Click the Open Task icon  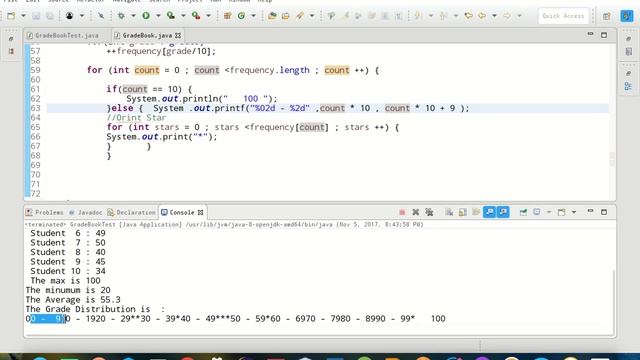(286, 16)
